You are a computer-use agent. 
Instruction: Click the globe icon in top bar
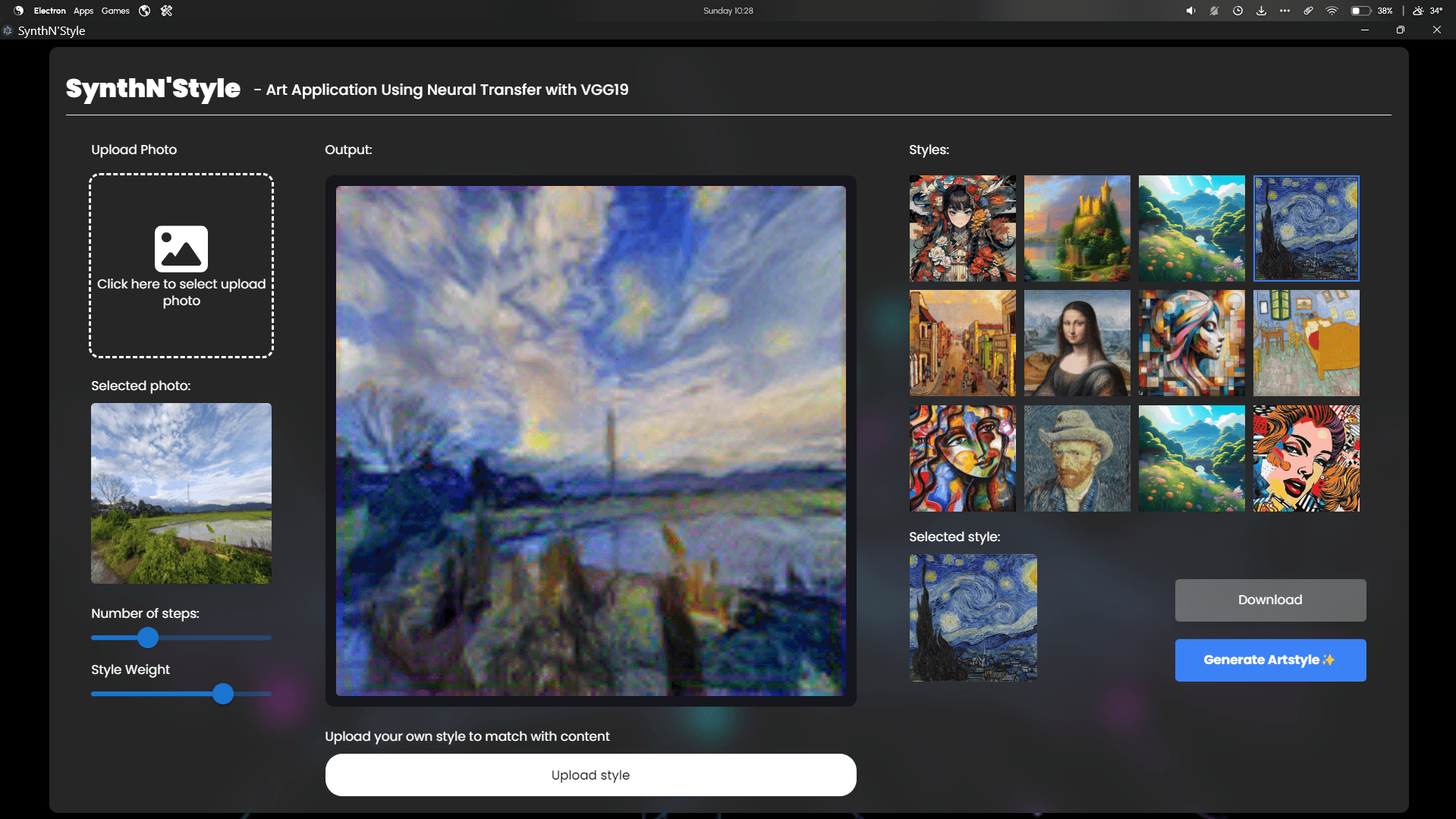[144, 11]
